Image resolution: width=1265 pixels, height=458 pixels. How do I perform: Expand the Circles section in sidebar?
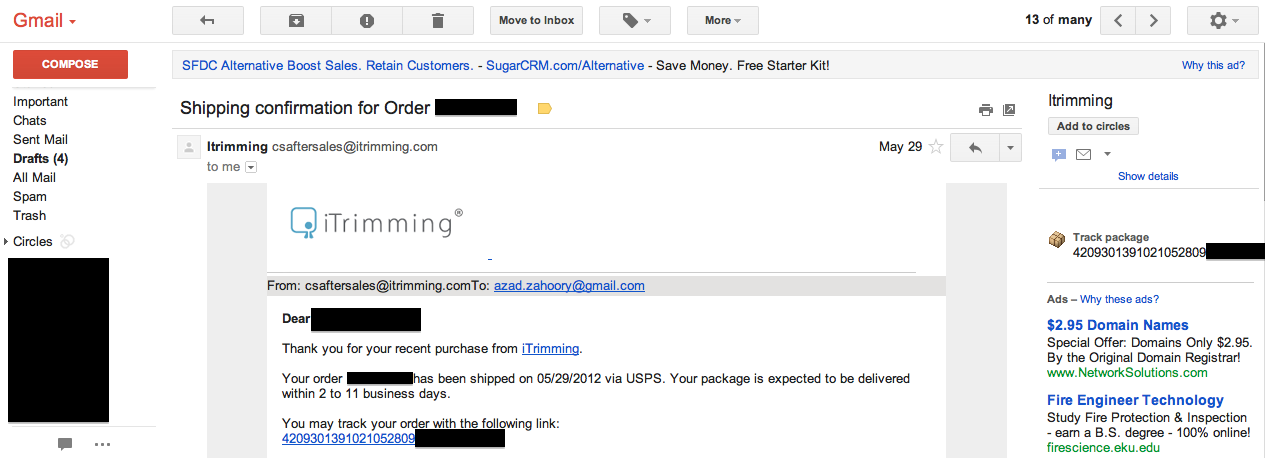[x=7, y=242]
